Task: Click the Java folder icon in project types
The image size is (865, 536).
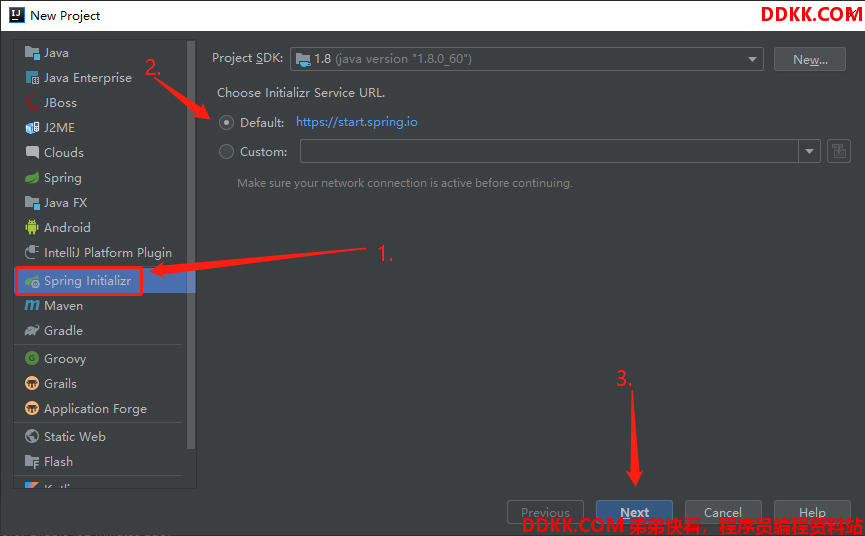Action: [32, 53]
